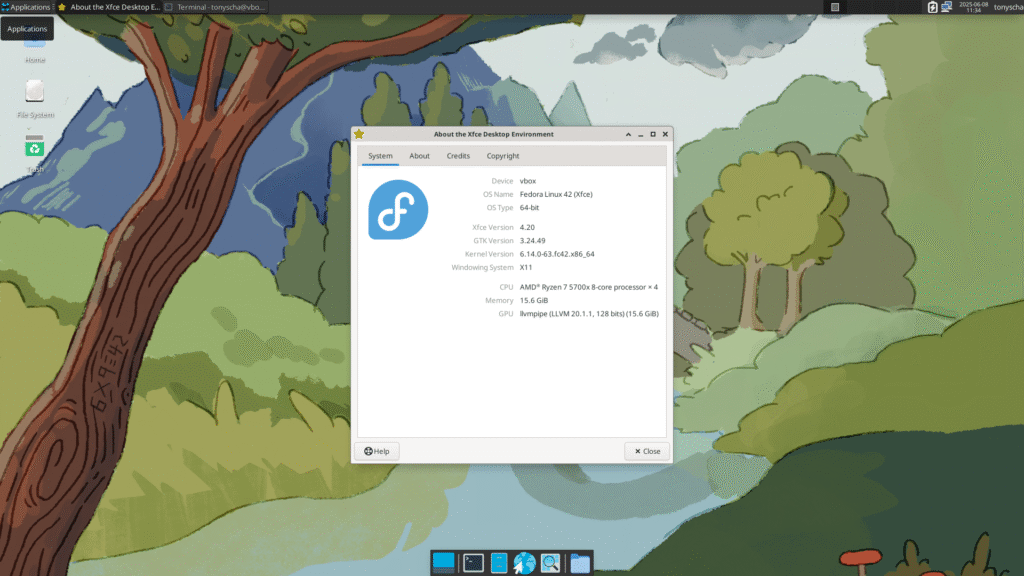Switch to the Copyright tab

tap(503, 156)
